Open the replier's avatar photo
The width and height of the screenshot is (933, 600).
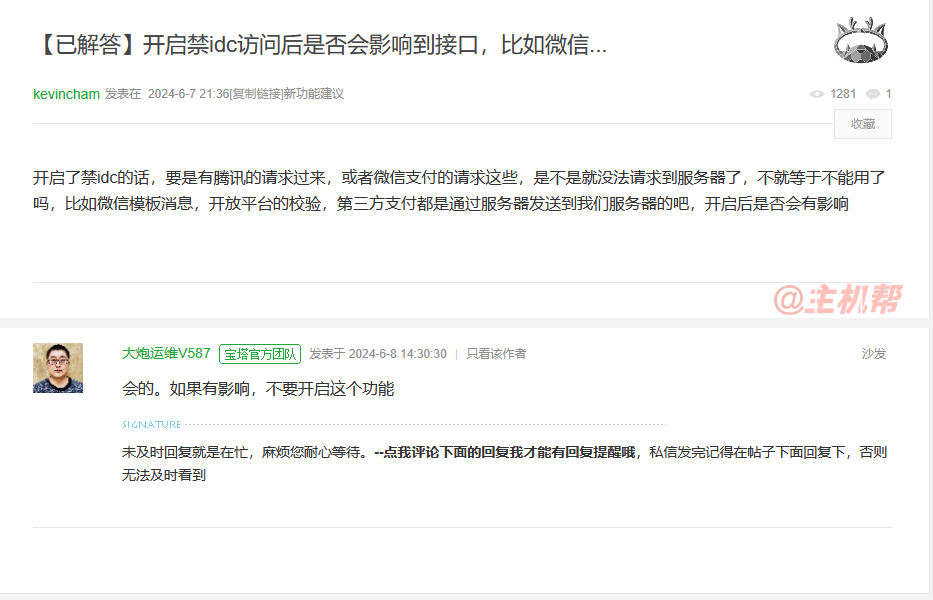(58, 368)
